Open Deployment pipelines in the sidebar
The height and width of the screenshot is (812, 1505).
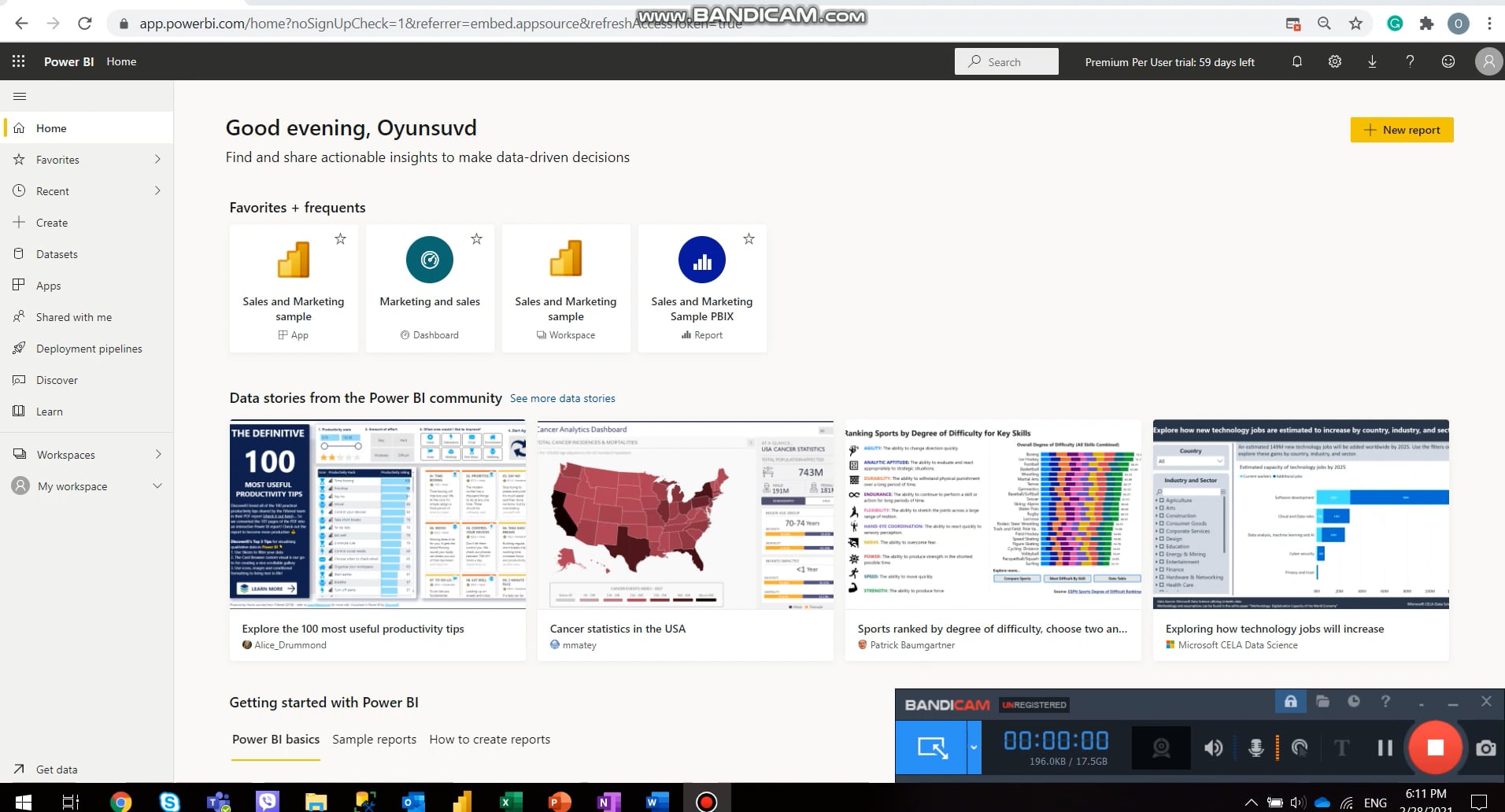tap(87, 348)
